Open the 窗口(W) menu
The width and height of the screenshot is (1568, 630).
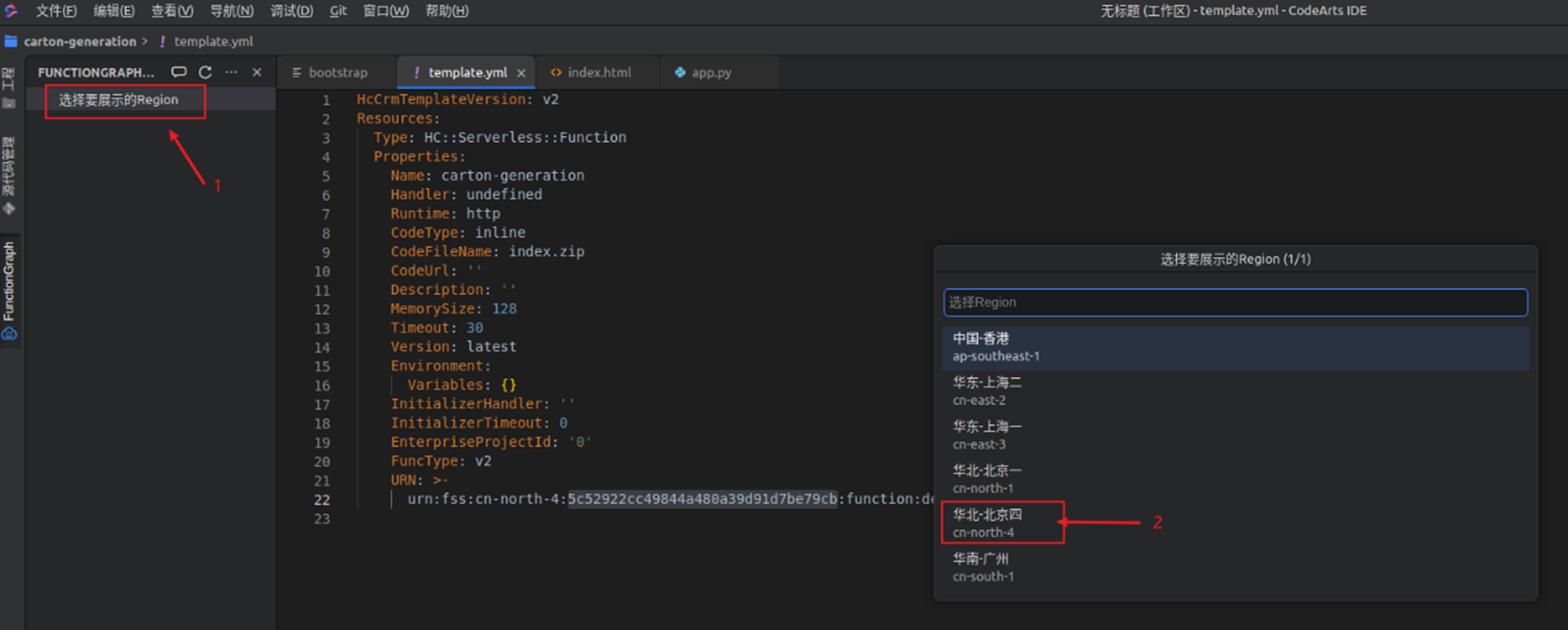pyautogui.click(x=386, y=10)
